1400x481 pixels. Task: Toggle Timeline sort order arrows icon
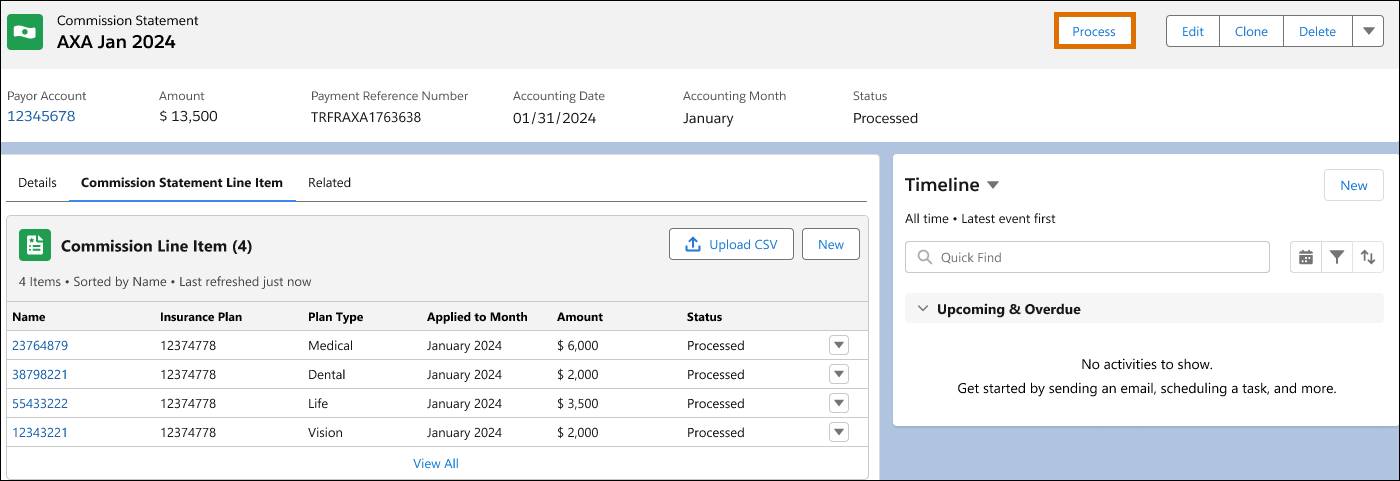1368,257
